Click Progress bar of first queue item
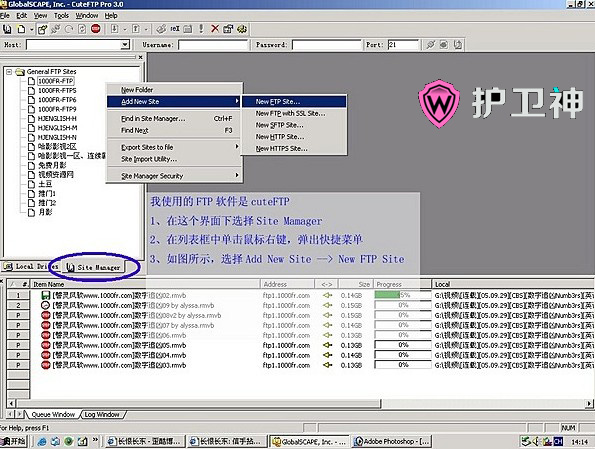 point(403,295)
